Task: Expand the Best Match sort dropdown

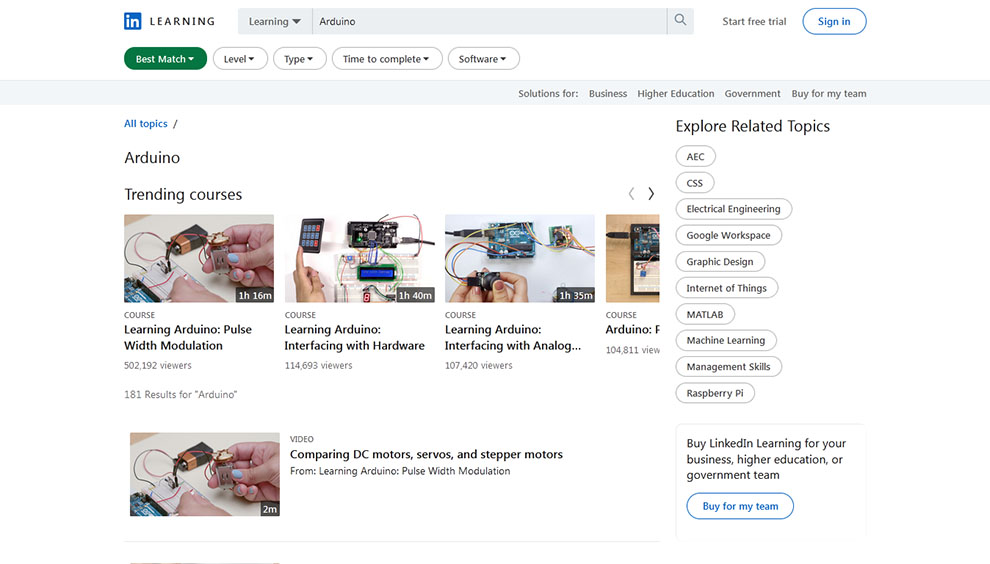Action: 165,59
